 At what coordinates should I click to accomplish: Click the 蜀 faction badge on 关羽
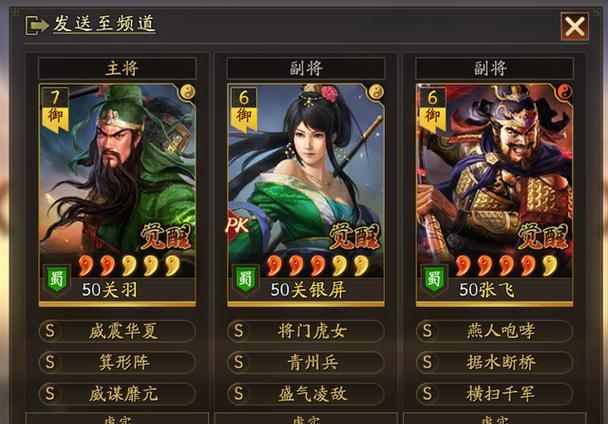point(57,280)
